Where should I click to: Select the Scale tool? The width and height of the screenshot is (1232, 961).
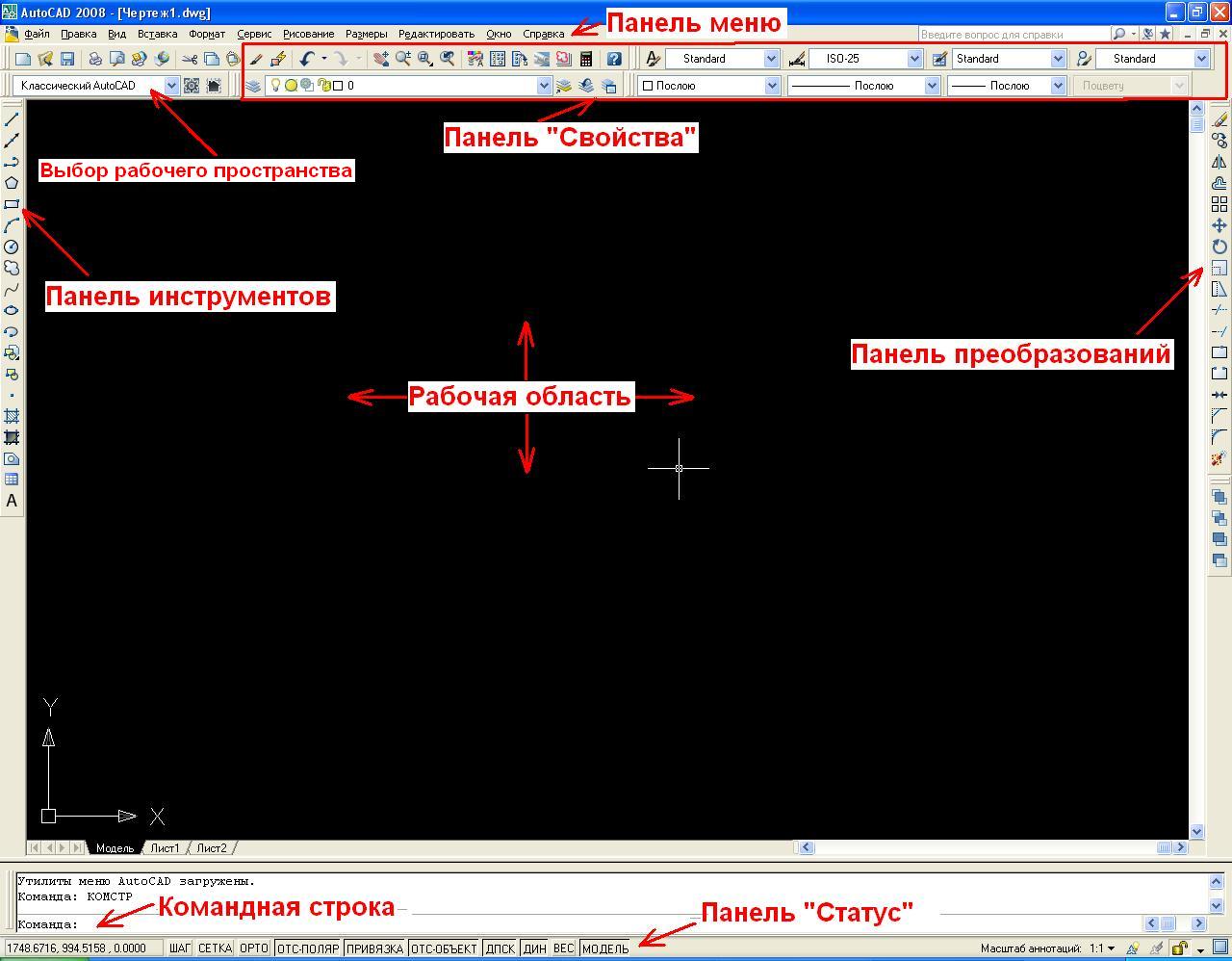tap(1219, 268)
